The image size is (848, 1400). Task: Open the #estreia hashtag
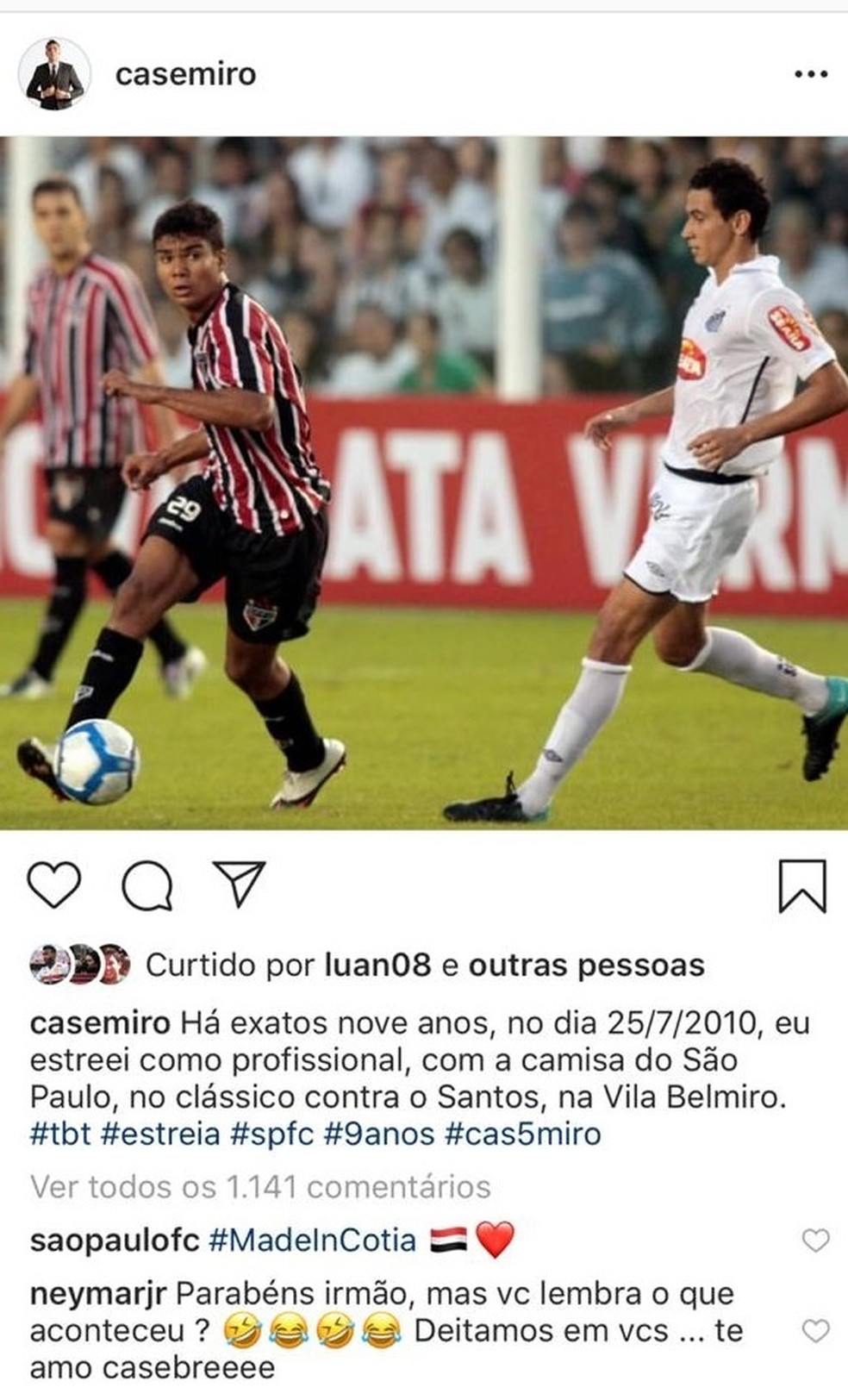(x=160, y=1133)
